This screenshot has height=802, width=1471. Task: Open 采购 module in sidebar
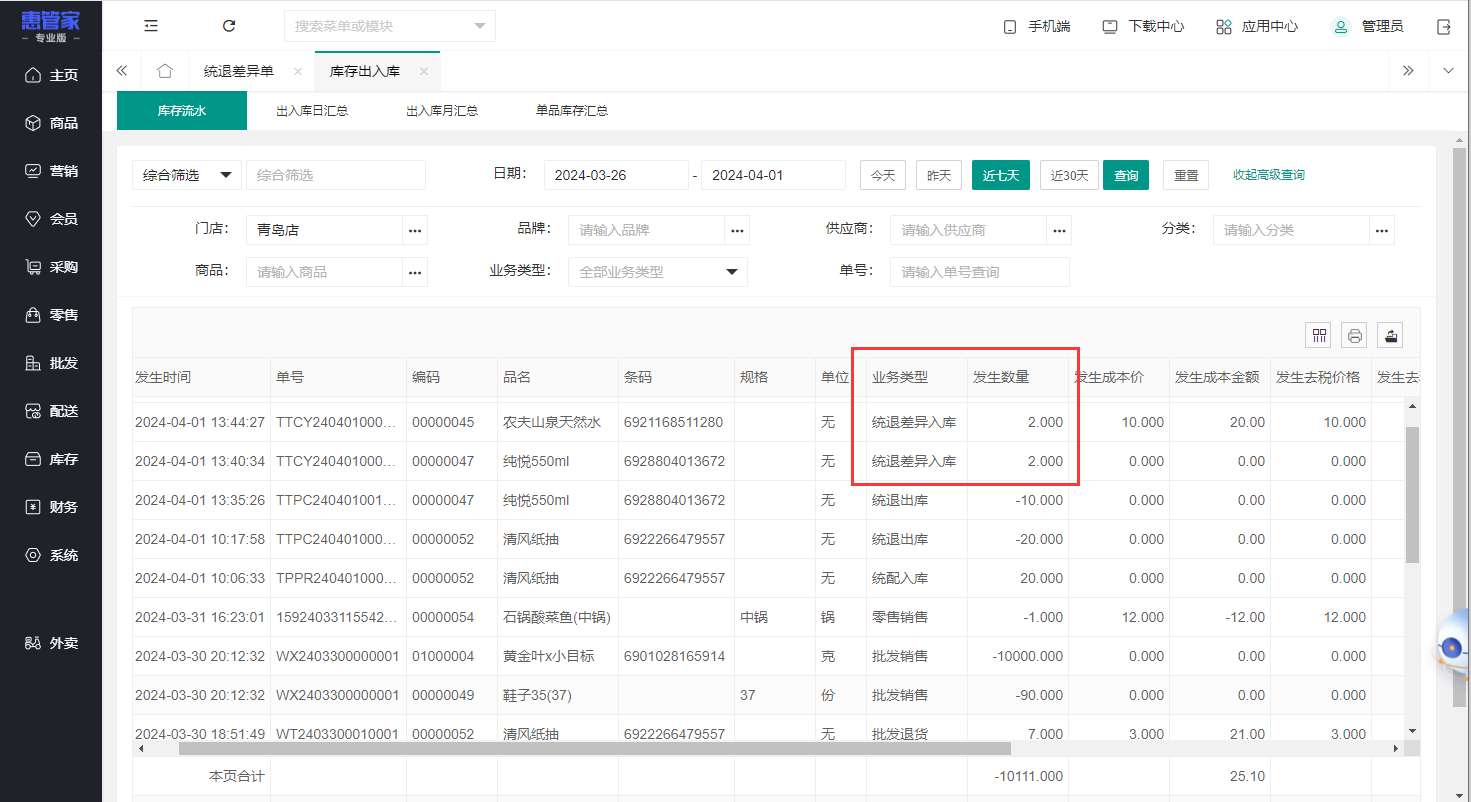pos(51,267)
